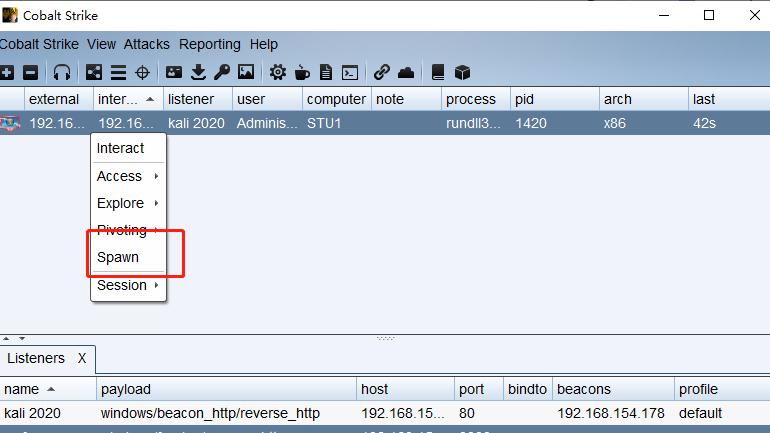Open Listeners via the headphones icon
Viewport: 770px width, 433px height.
click(62, 73)
